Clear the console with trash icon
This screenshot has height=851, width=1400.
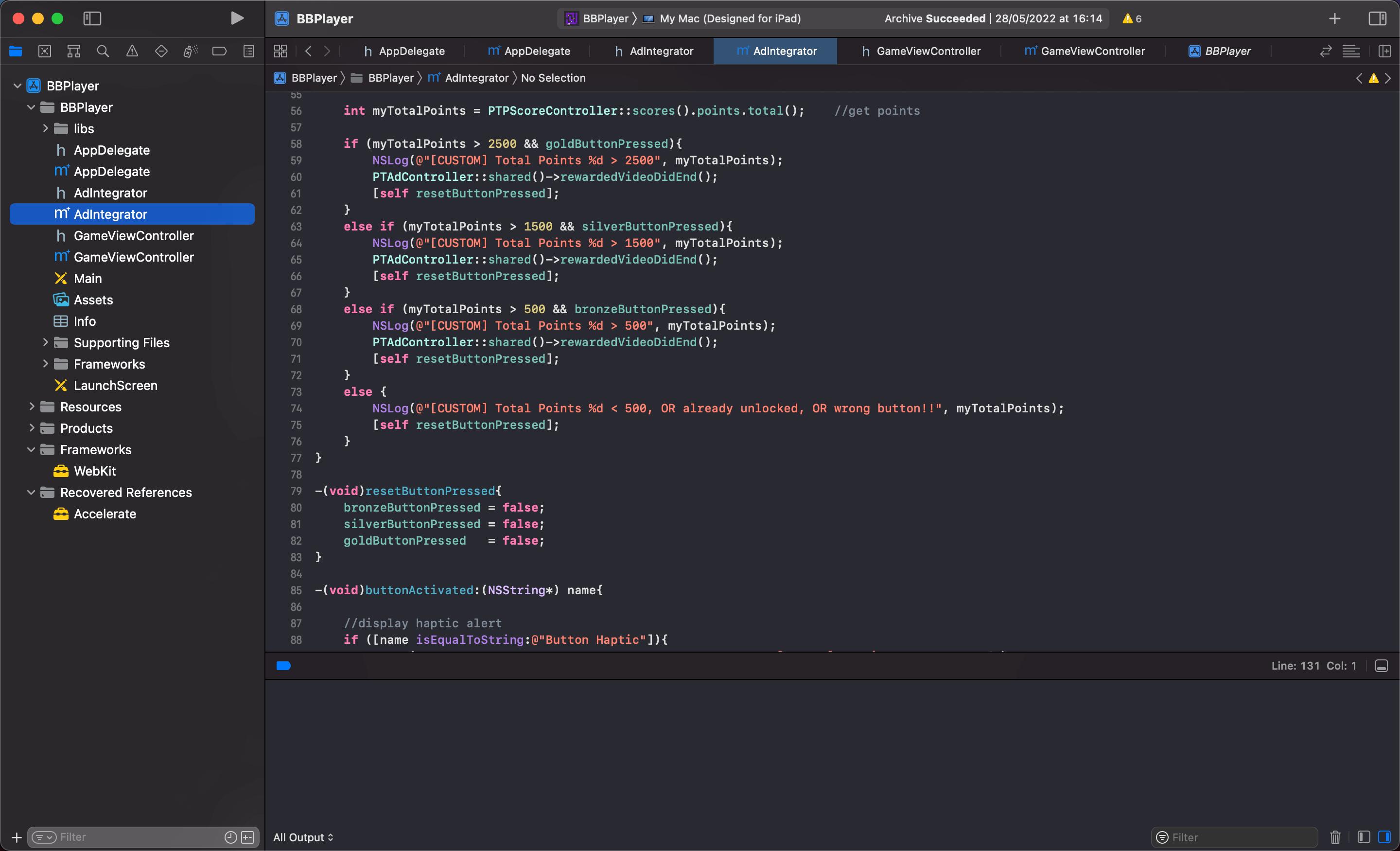(1335, 837)
